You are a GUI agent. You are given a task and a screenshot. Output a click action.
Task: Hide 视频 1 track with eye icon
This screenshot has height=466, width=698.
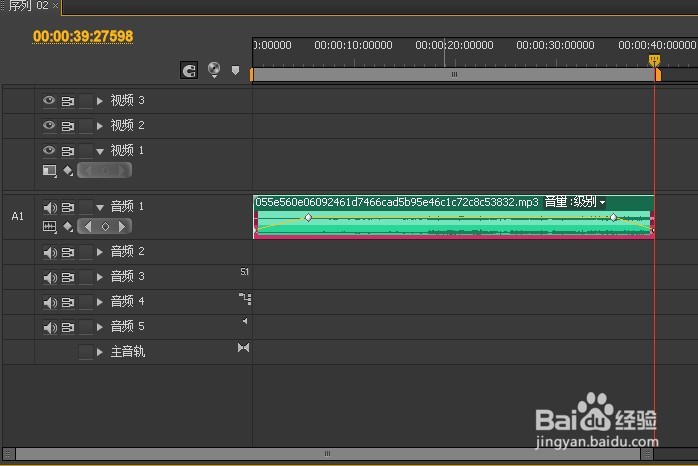pos(49,150)
